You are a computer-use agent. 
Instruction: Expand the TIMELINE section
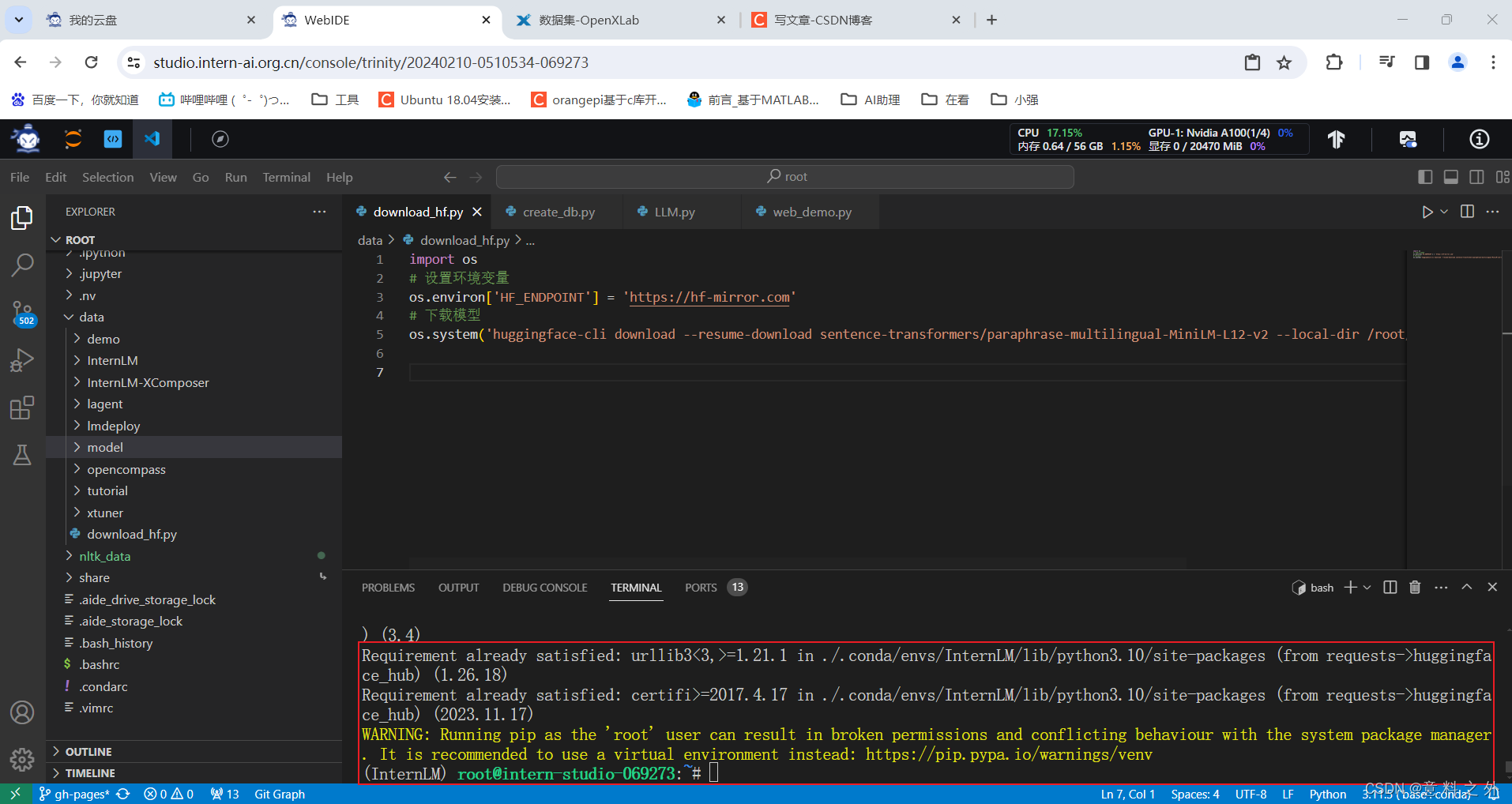[x=89, y=773]
